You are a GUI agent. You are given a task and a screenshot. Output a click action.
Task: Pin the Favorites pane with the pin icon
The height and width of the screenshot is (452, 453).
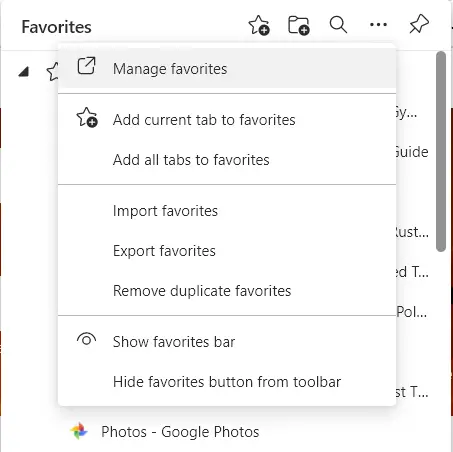pos(419,24)
